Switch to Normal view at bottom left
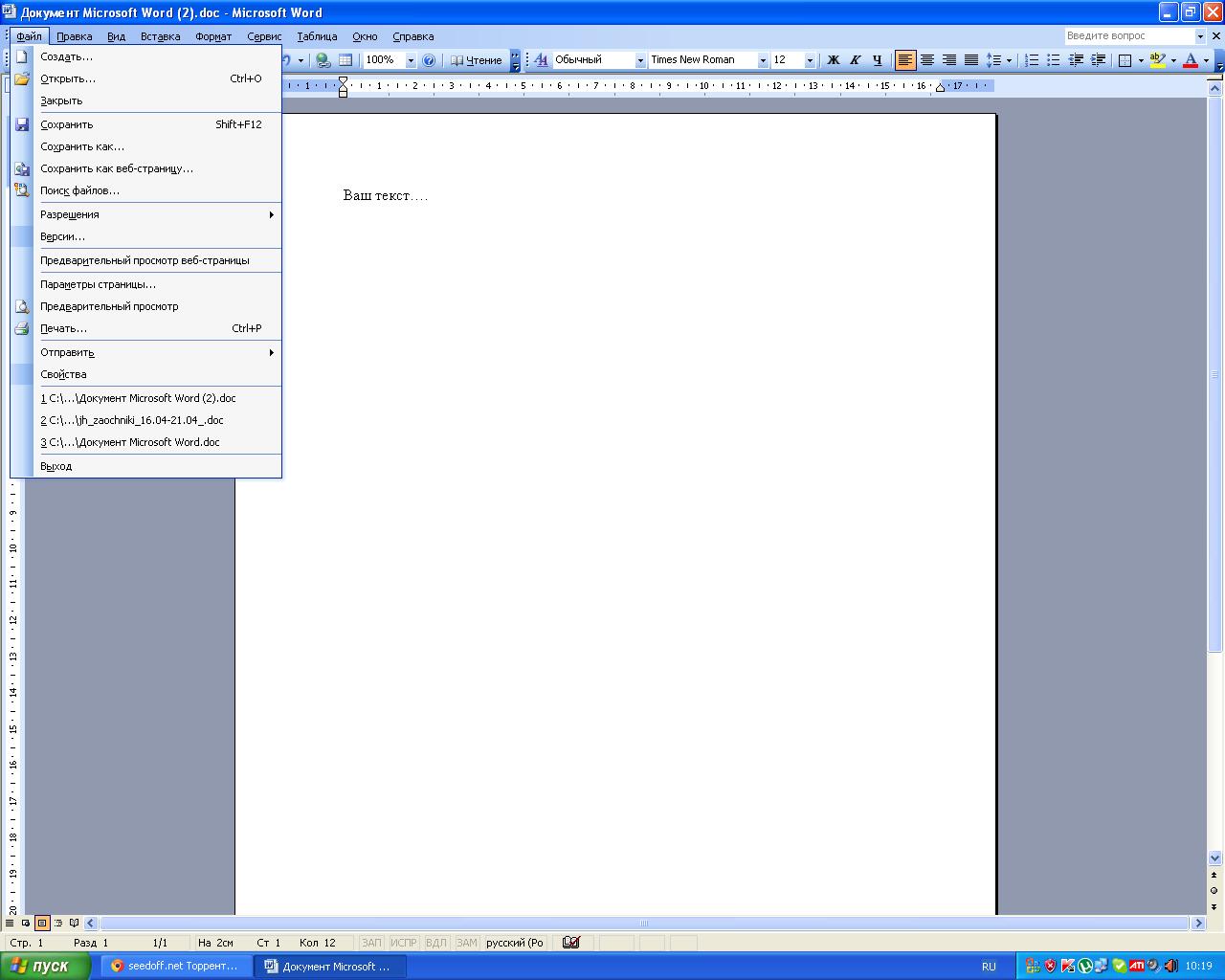The height and width of the screenshot is (980, 1225). [x=10, y=924]
